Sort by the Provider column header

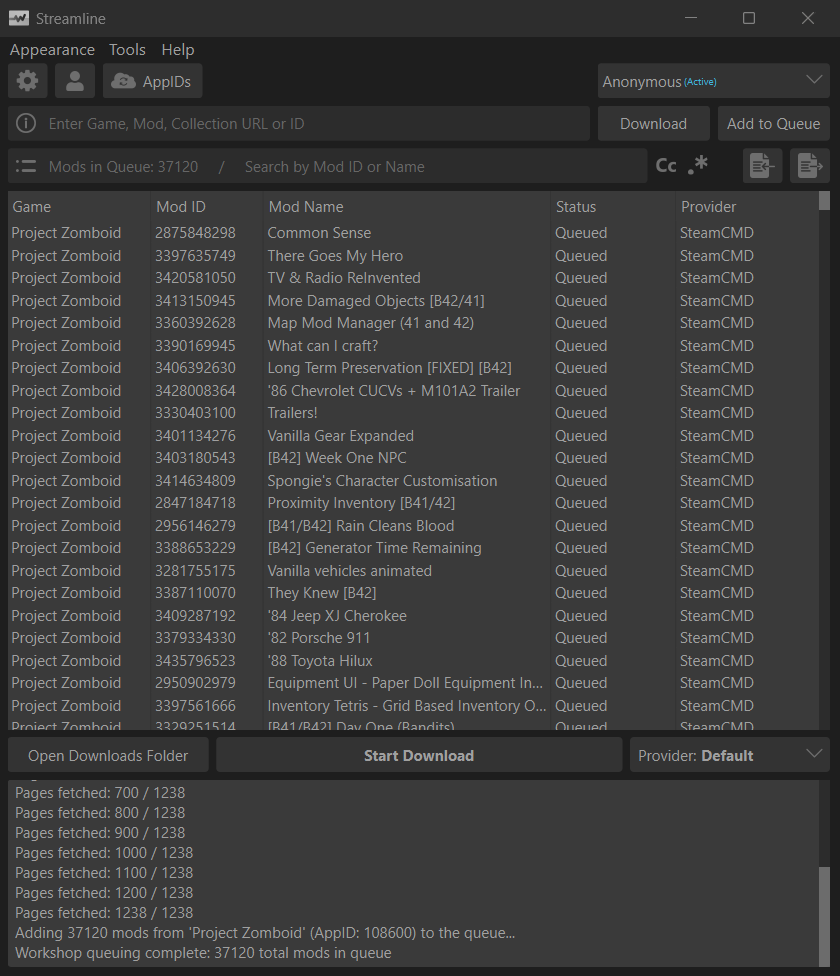747,207
